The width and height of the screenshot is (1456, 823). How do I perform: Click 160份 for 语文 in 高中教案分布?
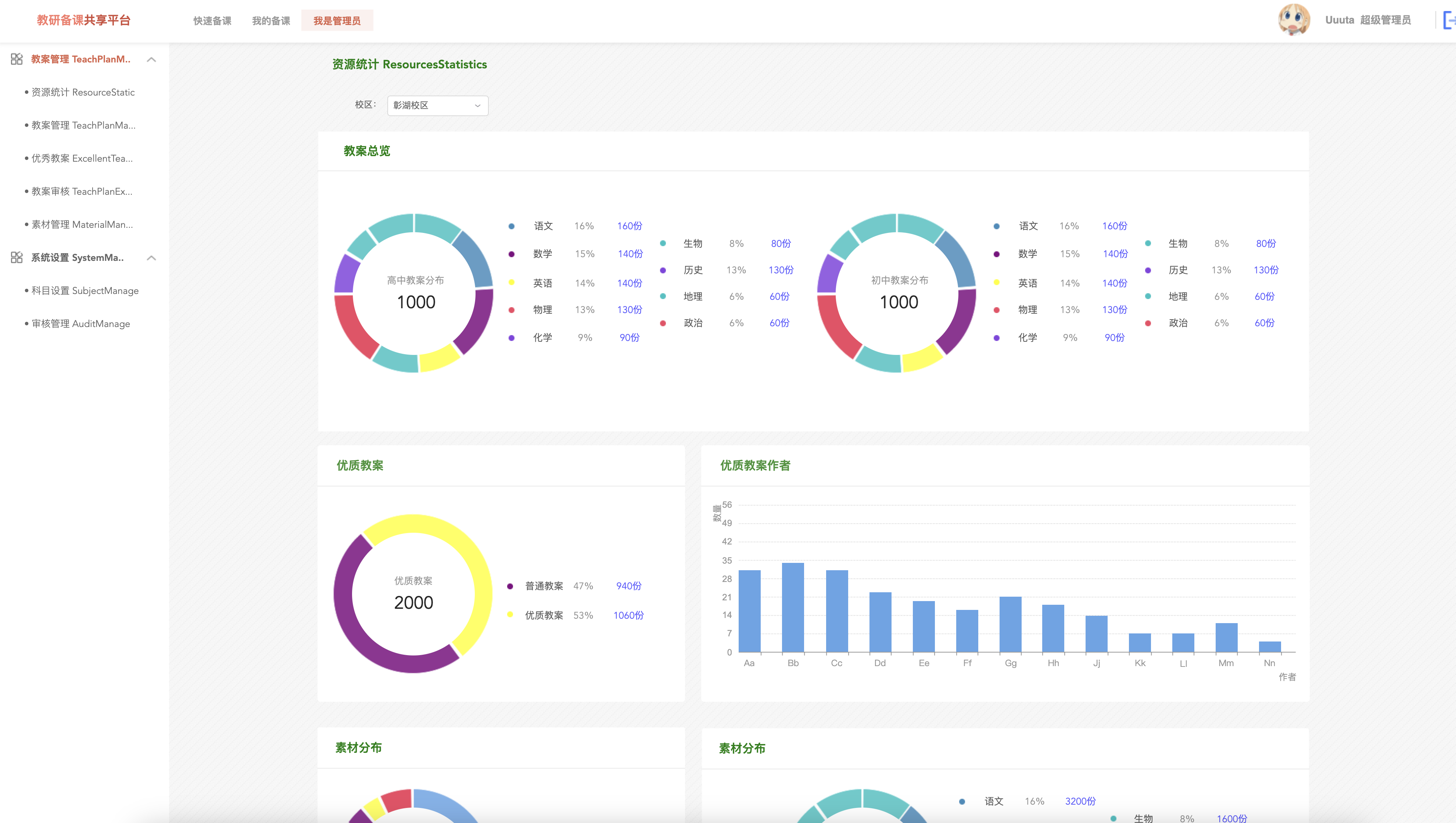click(630, 226)
